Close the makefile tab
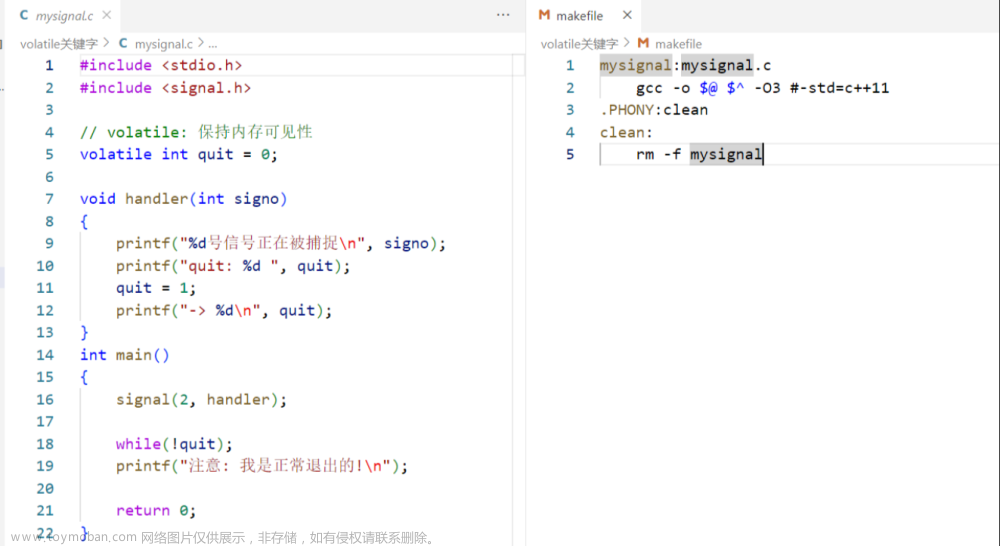Image resolution: width=1000 pixels, height=546 pixels. [x=628, y=15]
